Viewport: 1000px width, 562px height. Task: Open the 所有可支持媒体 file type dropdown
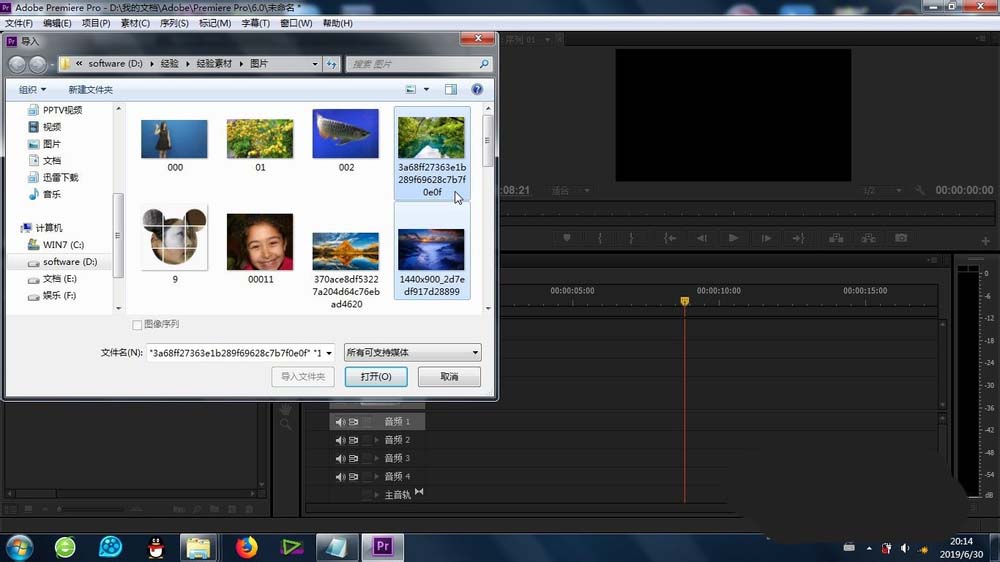pyautogui.click(x=412, y=352)
